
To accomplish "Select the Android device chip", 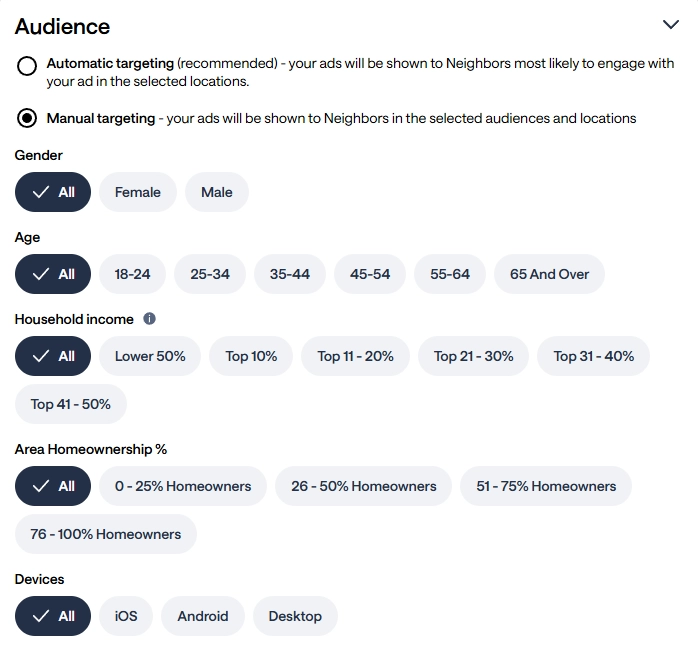I will (x=203, y=616).
